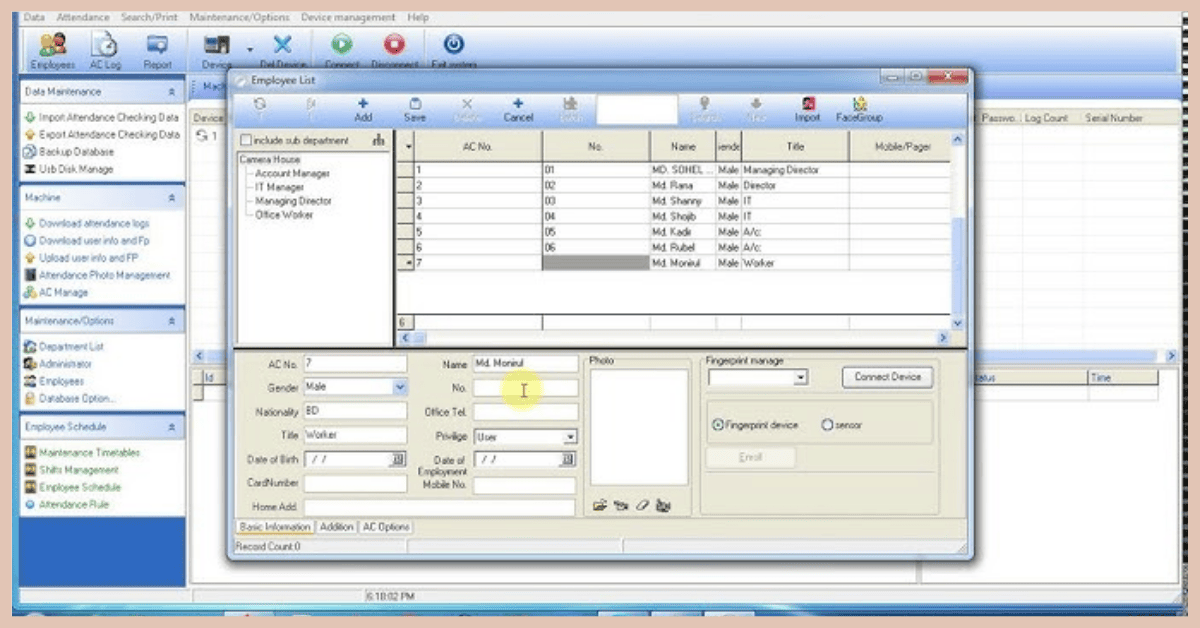This screenshot has height=628, width=1200.
Task: Select the sensor radio button
Action: coord(827,425)
